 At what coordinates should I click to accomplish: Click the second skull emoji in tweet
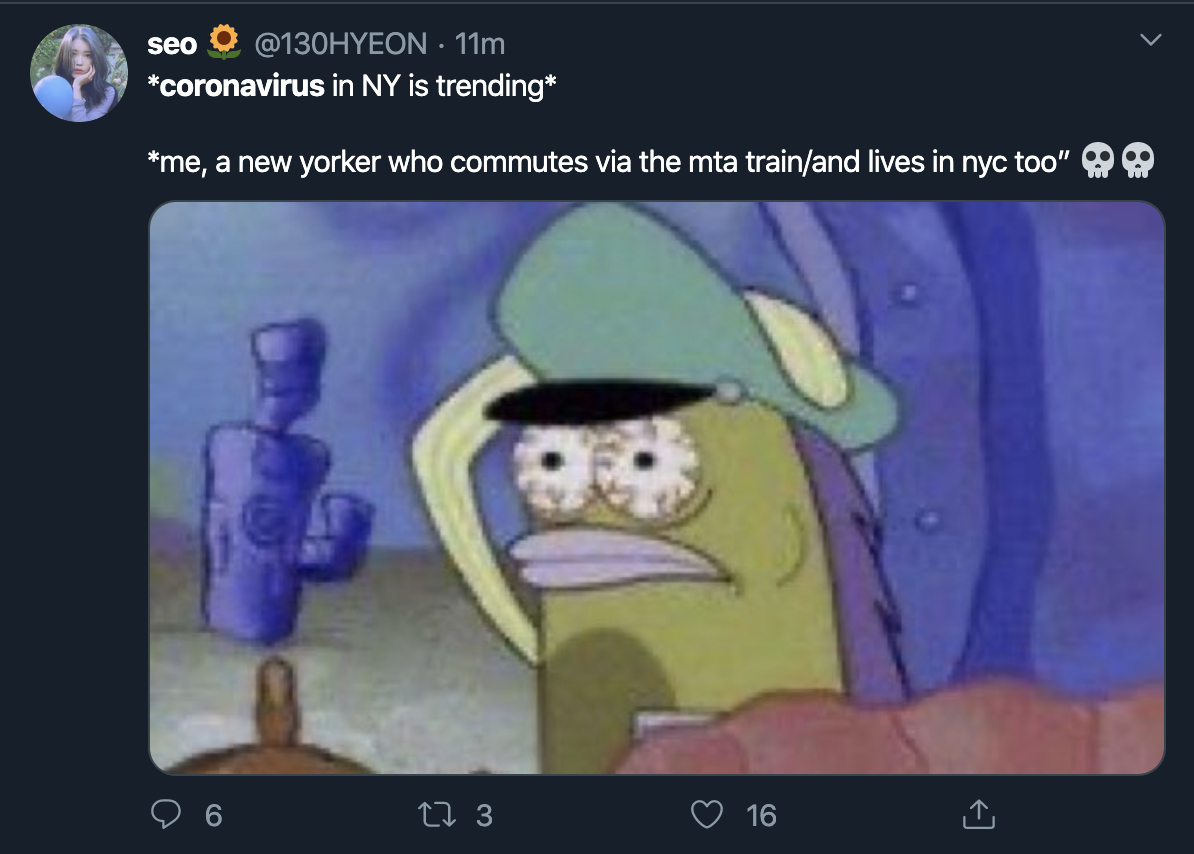point(1138,161)
